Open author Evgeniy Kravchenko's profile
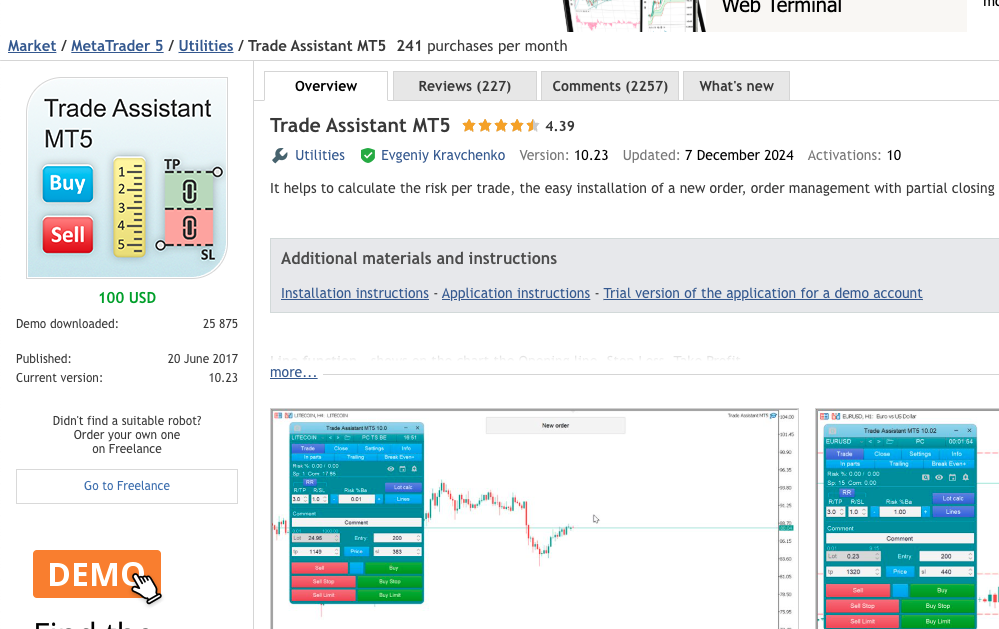The height and width of the screenshot is (629, 999). click(443, 155)
